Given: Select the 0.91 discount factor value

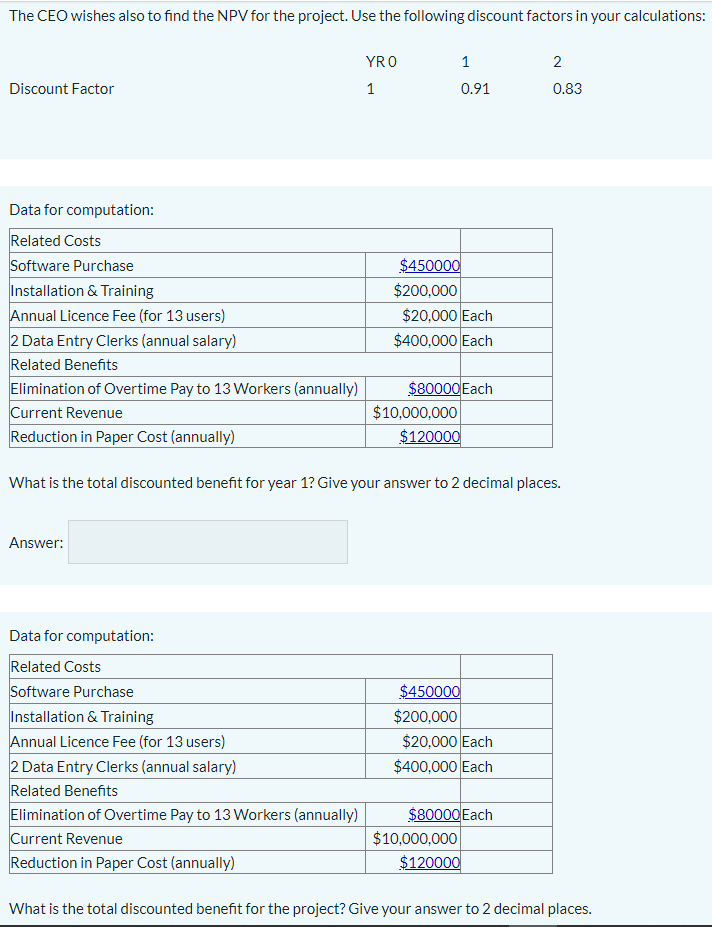Looking at the screenshot, I should tap(475, 89).
